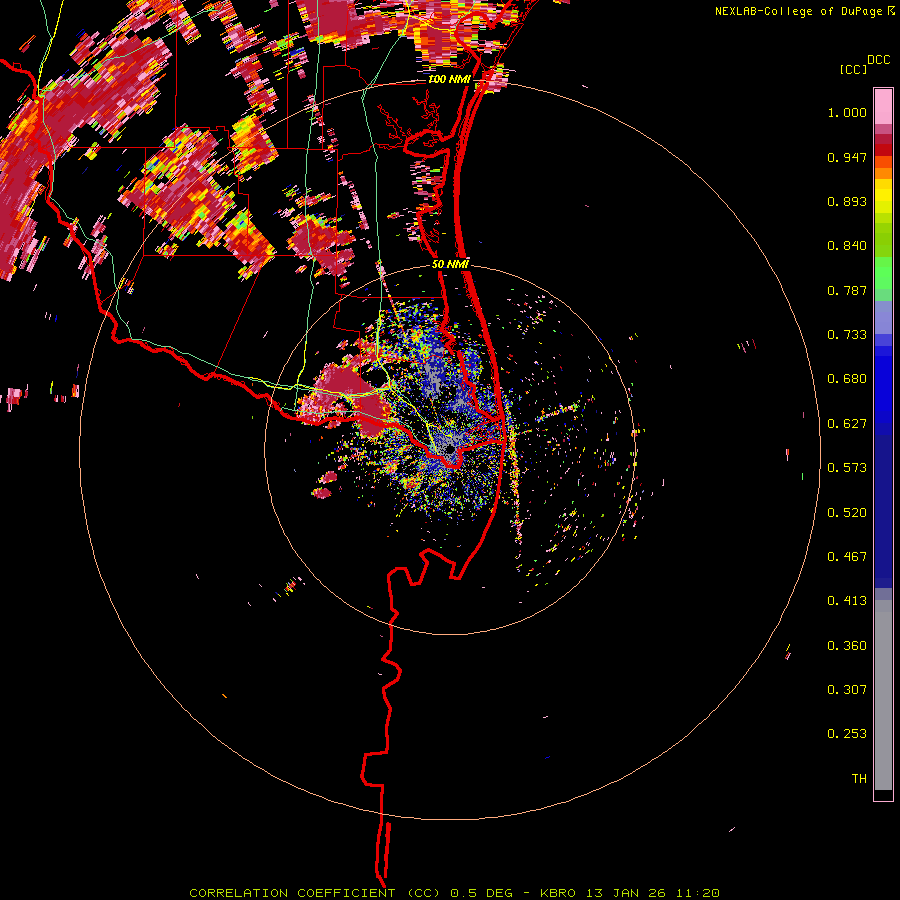Click the Correlation Coefficient KBRO caption text
Viewport: 900px width, 900px height.
pyautogui.click(x=454, y=893)
